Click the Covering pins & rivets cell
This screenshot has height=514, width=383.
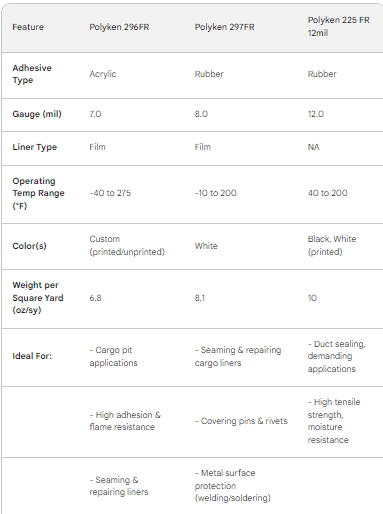(241, 421)
